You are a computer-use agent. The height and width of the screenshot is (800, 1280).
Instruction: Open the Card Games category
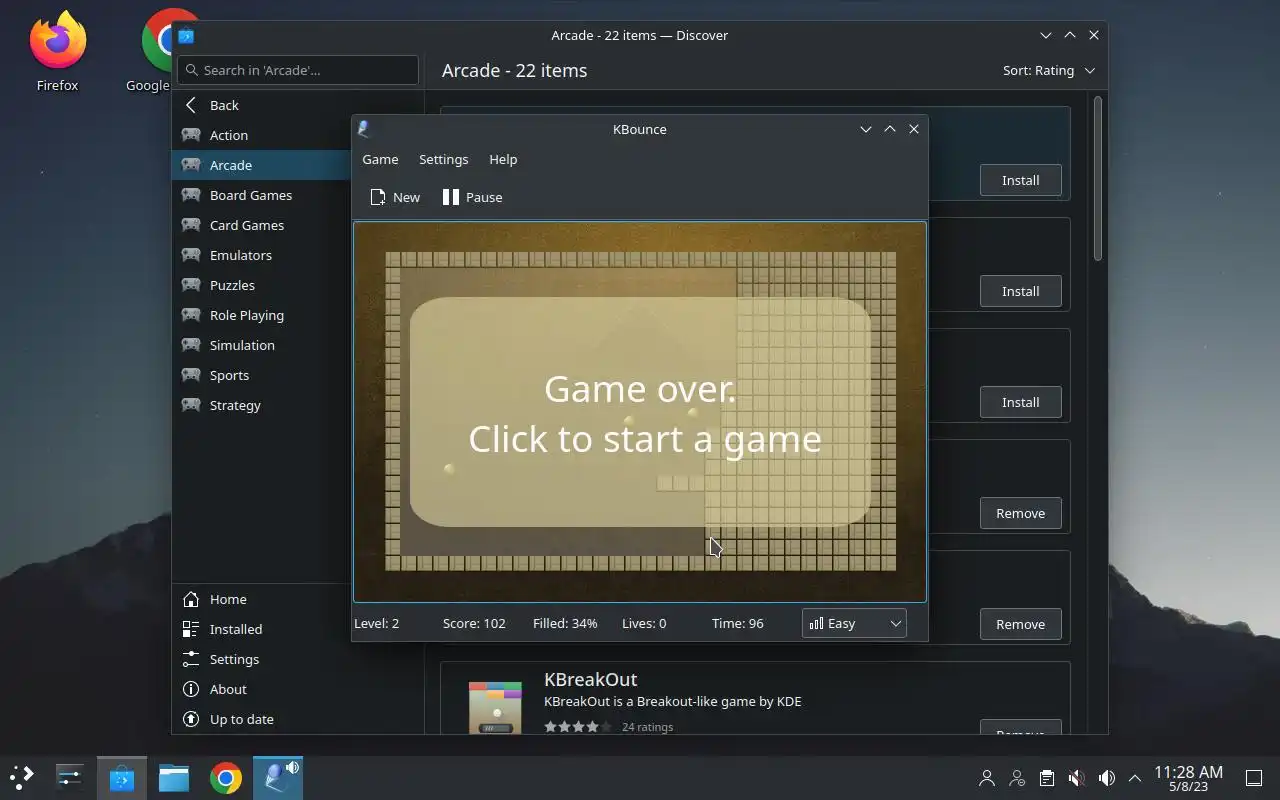tap(262, 225)
